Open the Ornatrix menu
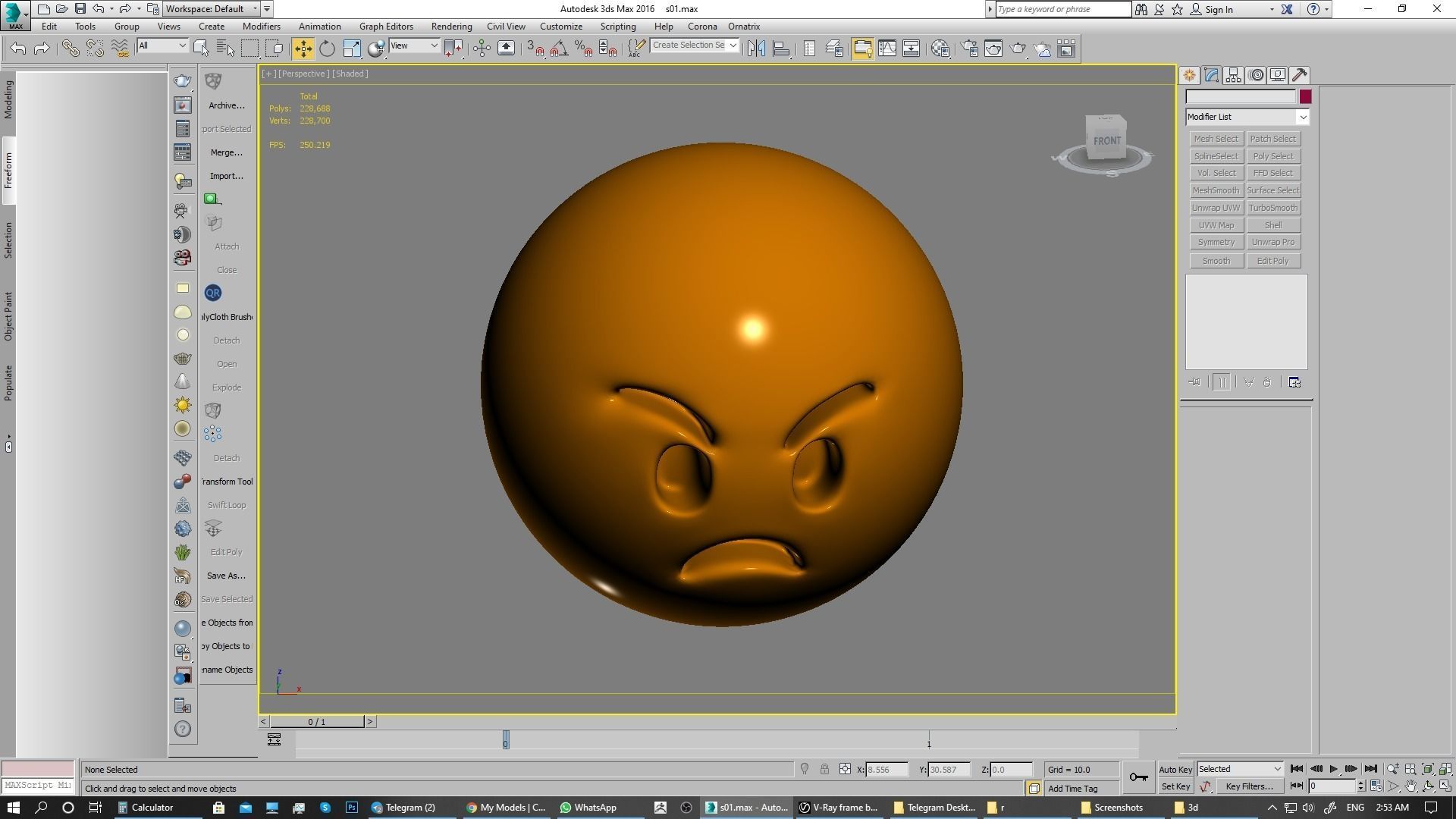 coord(744,27)
